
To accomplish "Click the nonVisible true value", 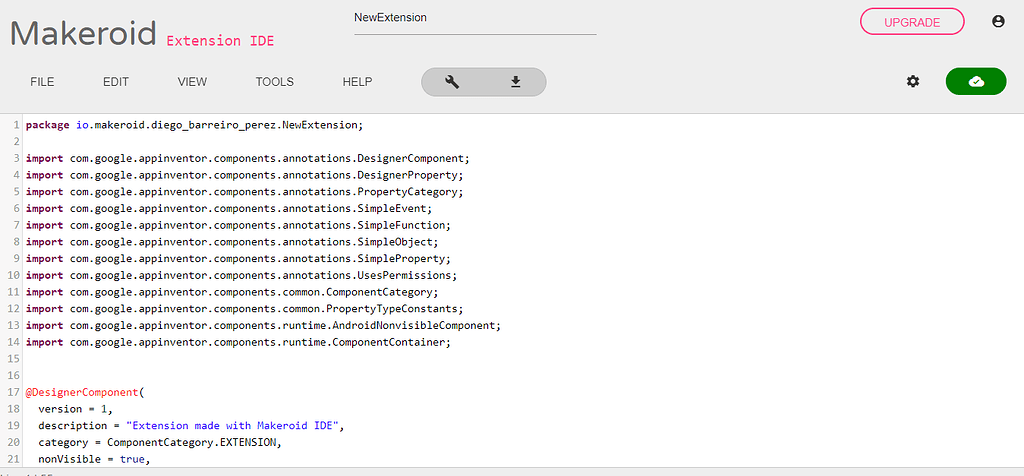I will tap(133, 460).
